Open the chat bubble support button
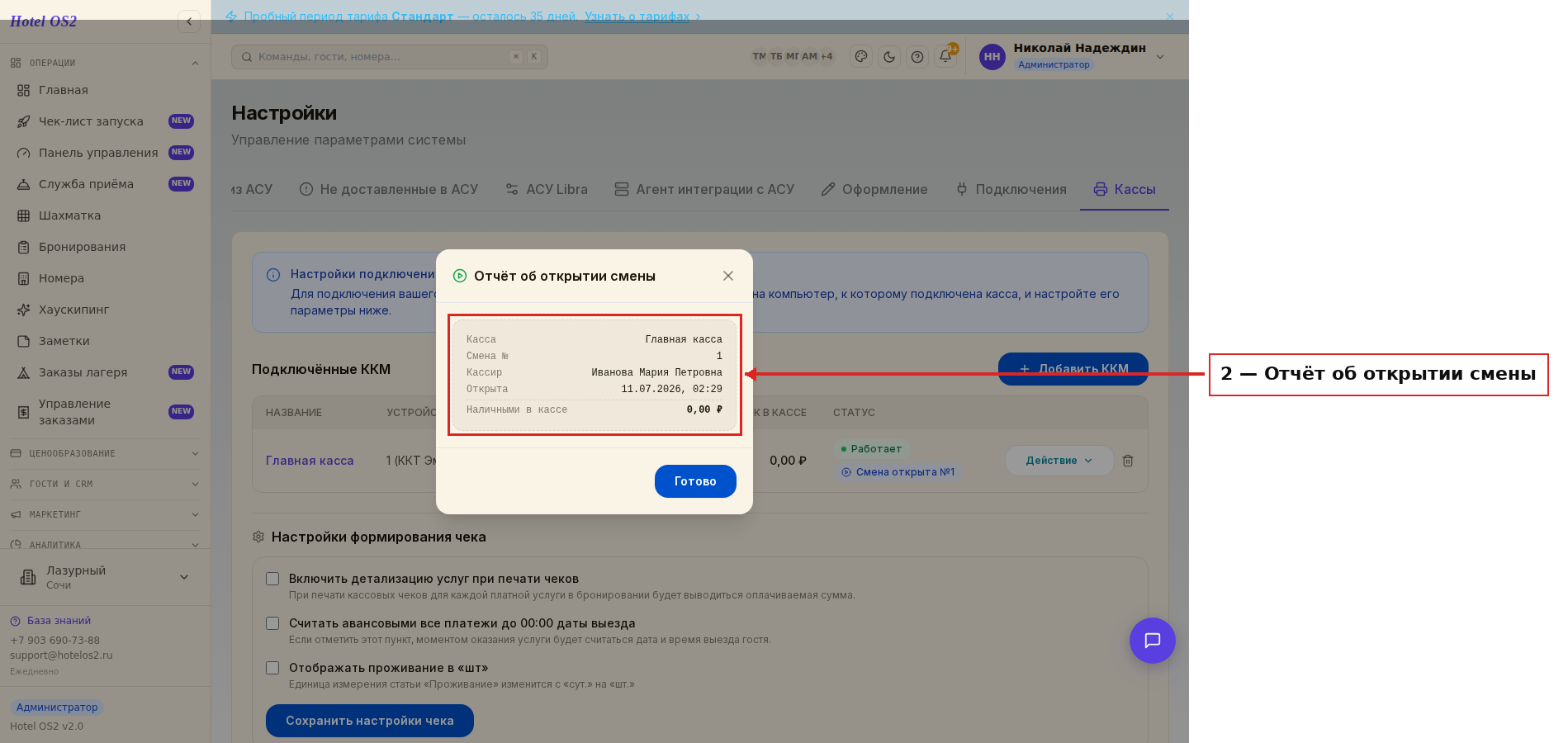 tap(1153, 641)
